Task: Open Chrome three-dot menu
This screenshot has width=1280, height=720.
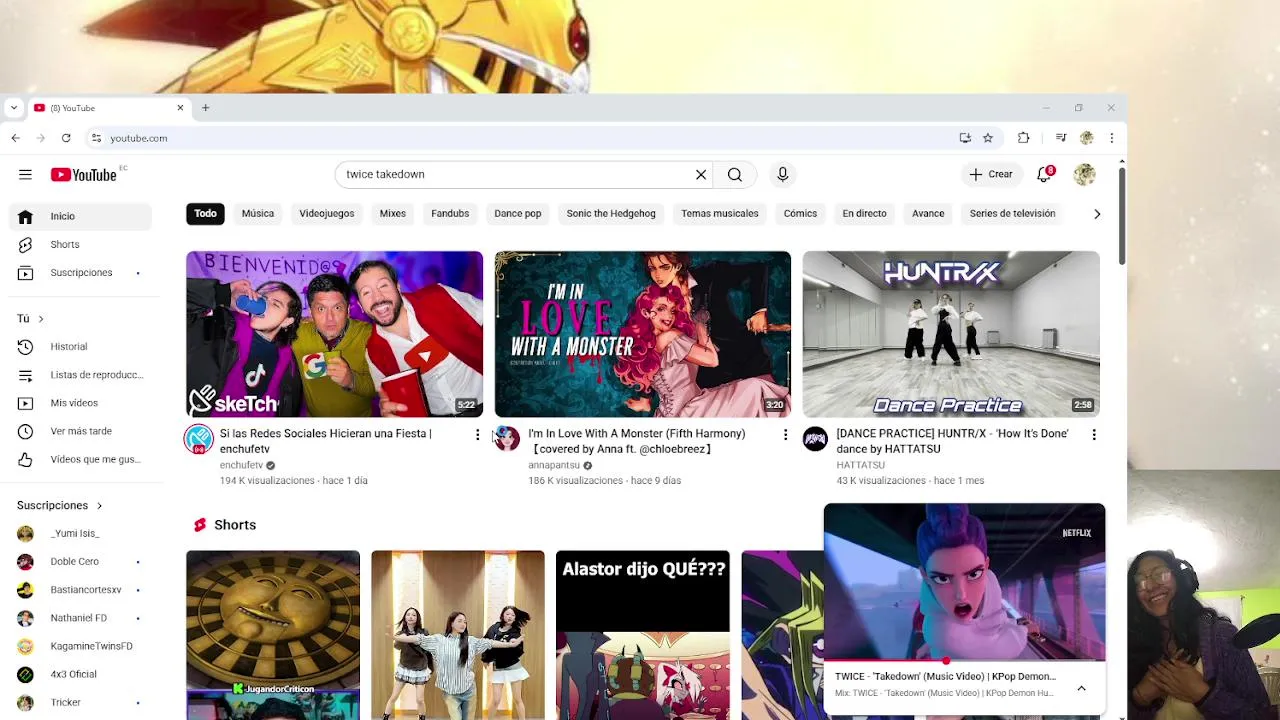Action: [x=1111, y=138]
